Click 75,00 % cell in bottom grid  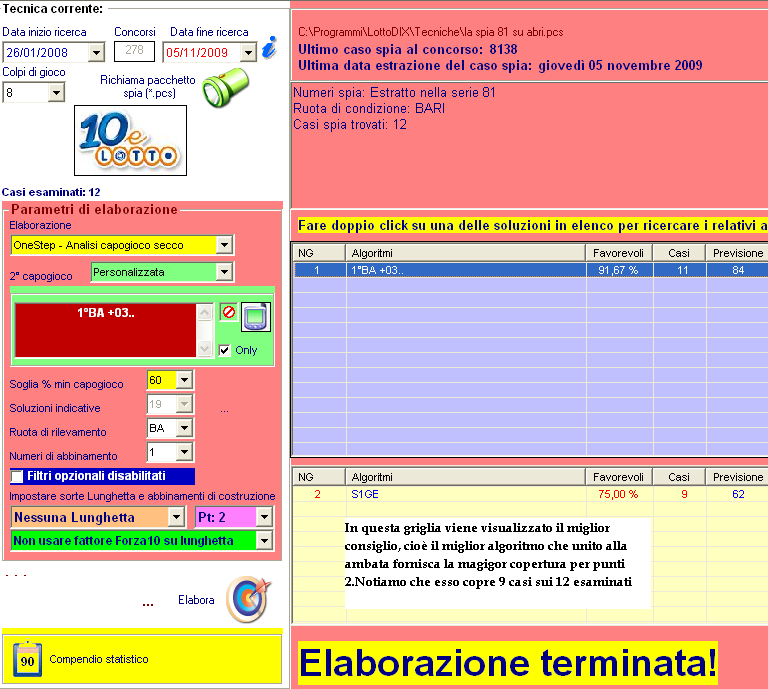(618, 494)
